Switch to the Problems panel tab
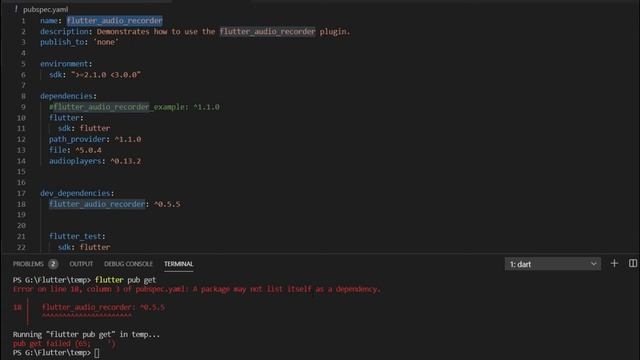This screenshot has height=360, width=640. point(28,264)
